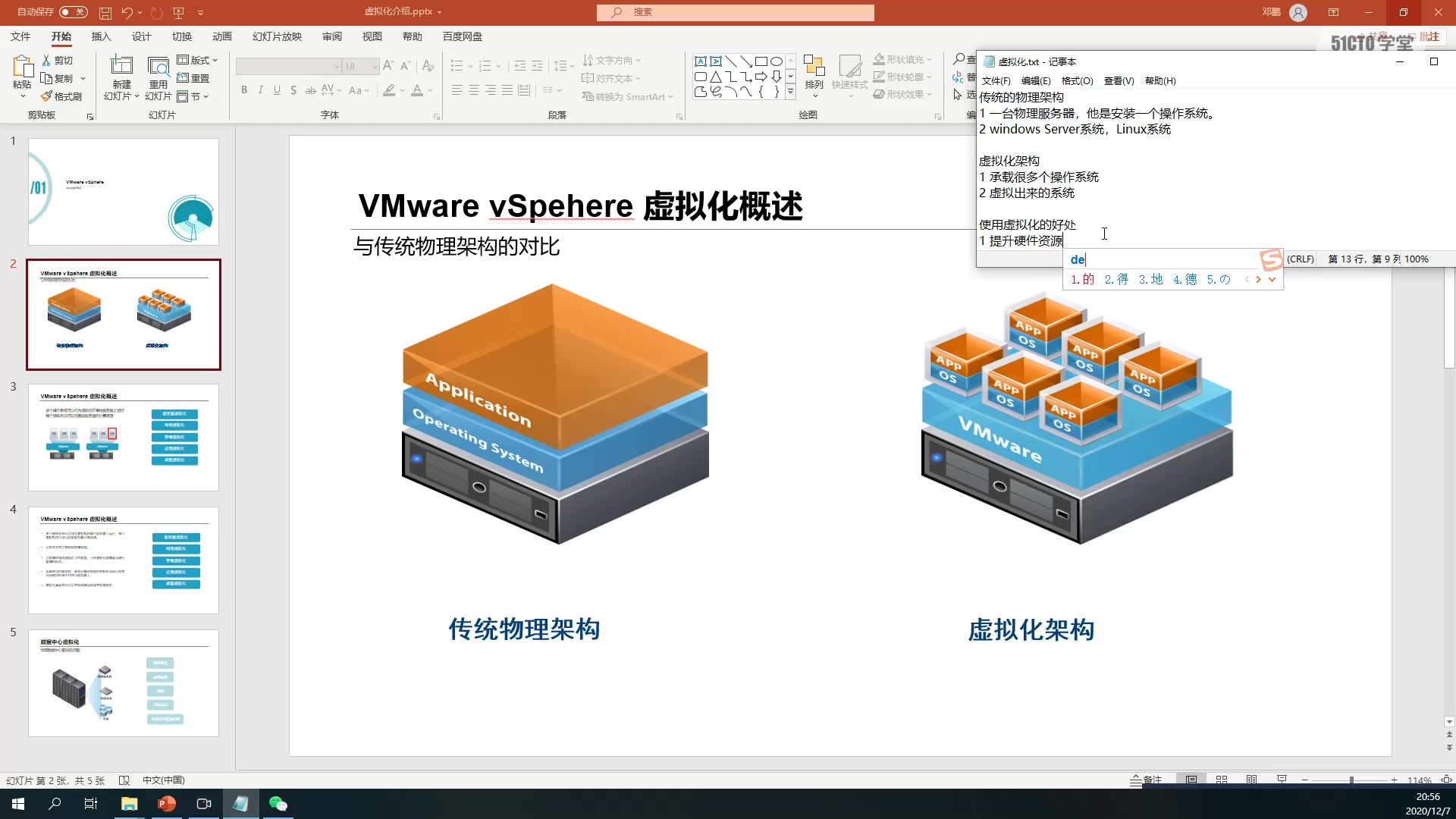Open Notepad 编辑(E) menu
Image resolution: width=1456 pixels, height=819 pixels.
coord(1036,80)
